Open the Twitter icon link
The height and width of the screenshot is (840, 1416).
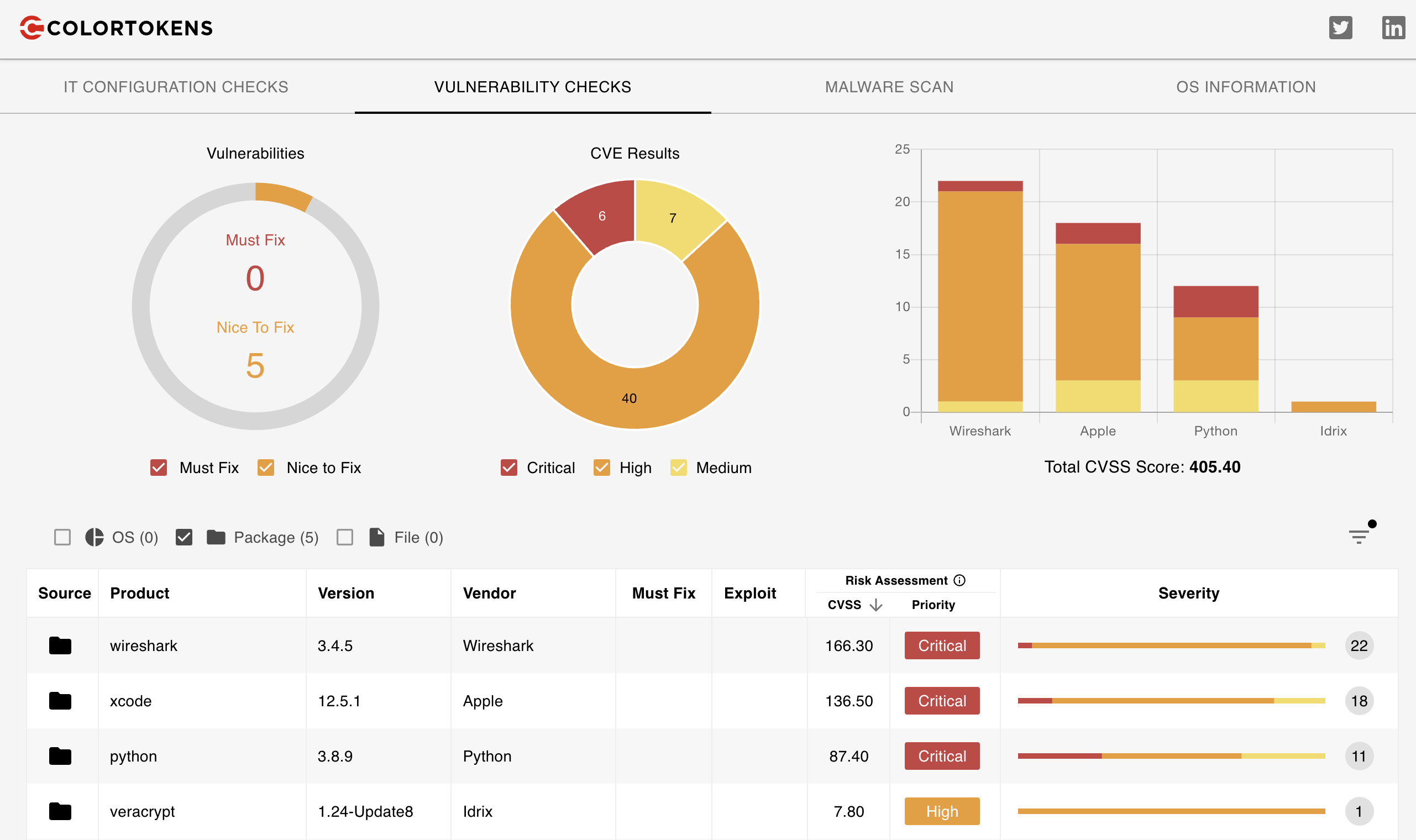click(x=1340, y=28)
